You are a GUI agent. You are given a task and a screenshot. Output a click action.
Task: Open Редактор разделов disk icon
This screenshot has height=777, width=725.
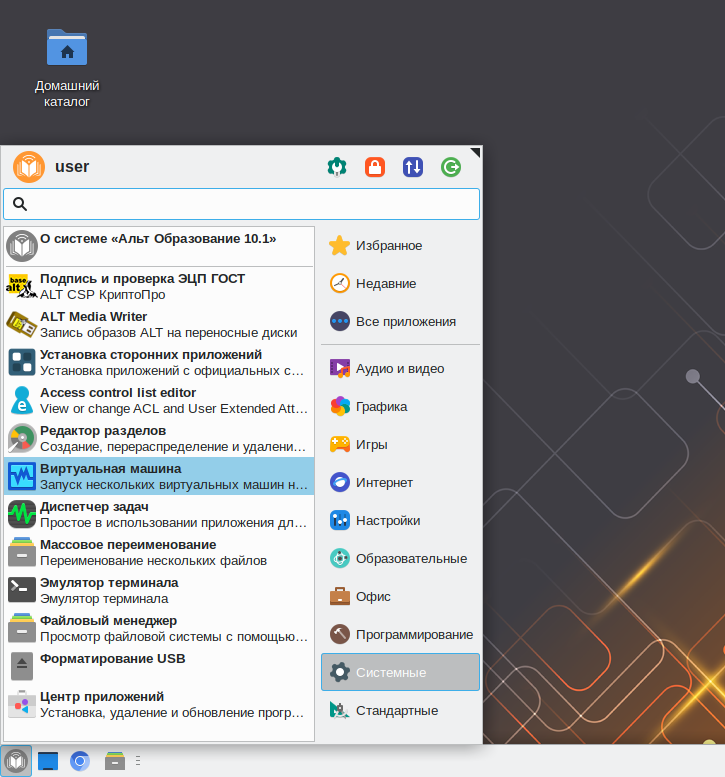[22, 439]
